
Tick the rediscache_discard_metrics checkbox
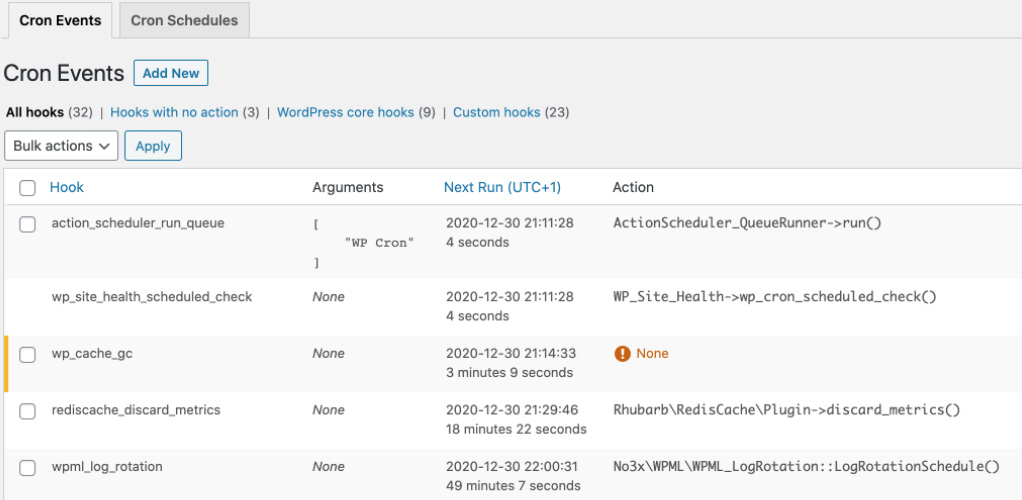click(27, 412)
